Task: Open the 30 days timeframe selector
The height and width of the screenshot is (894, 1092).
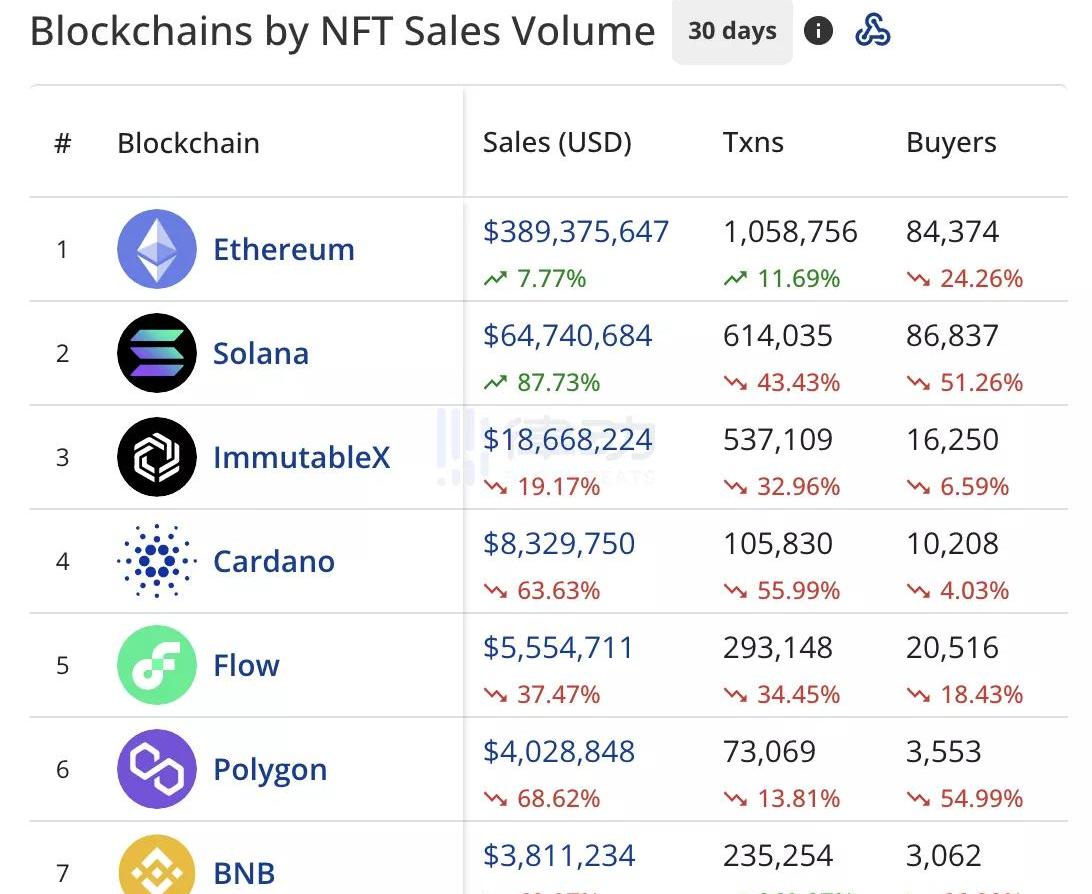Action: pyautogui.click(x=732, y=31)
